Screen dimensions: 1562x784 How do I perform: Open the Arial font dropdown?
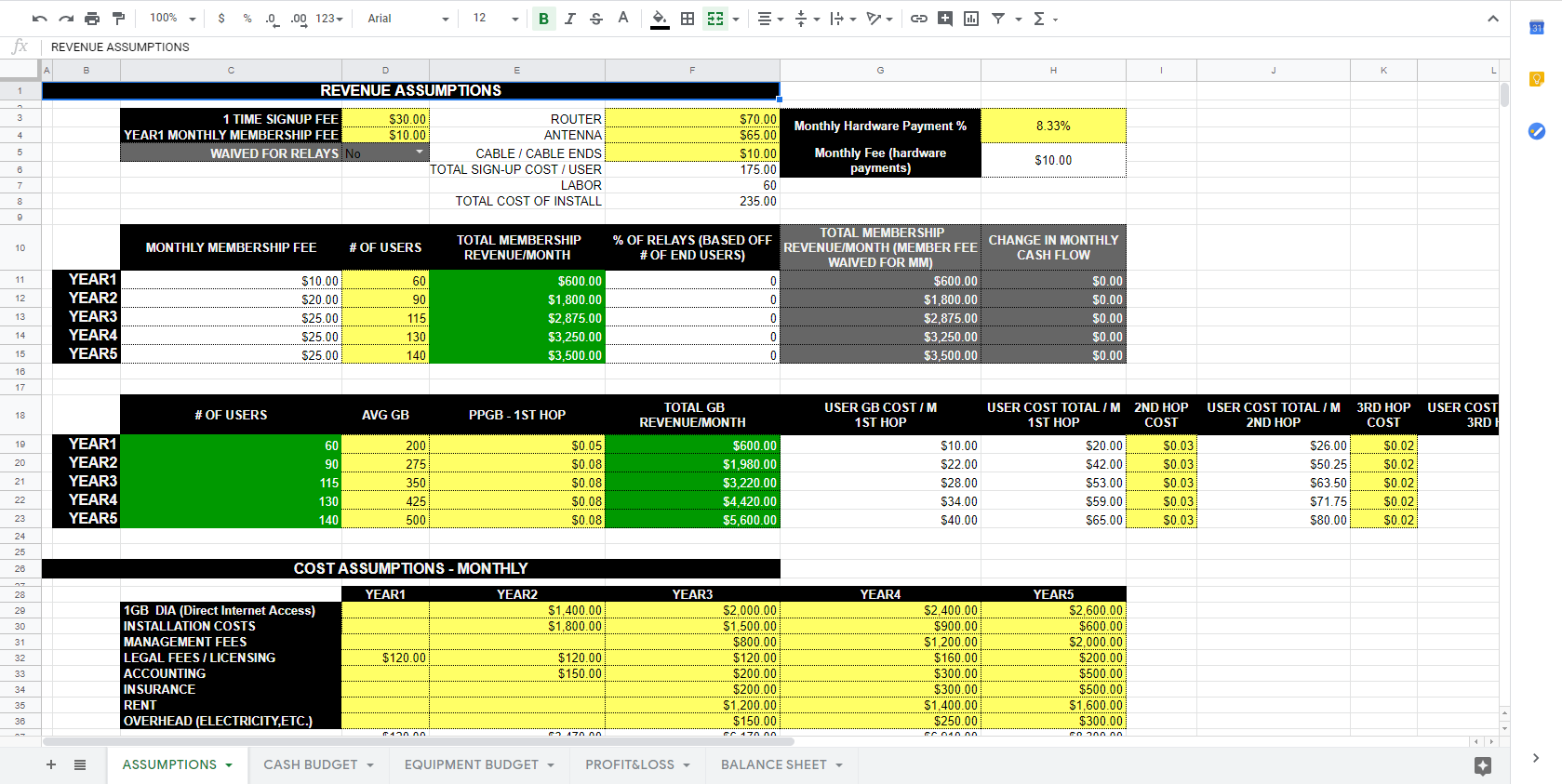point(407,19)
